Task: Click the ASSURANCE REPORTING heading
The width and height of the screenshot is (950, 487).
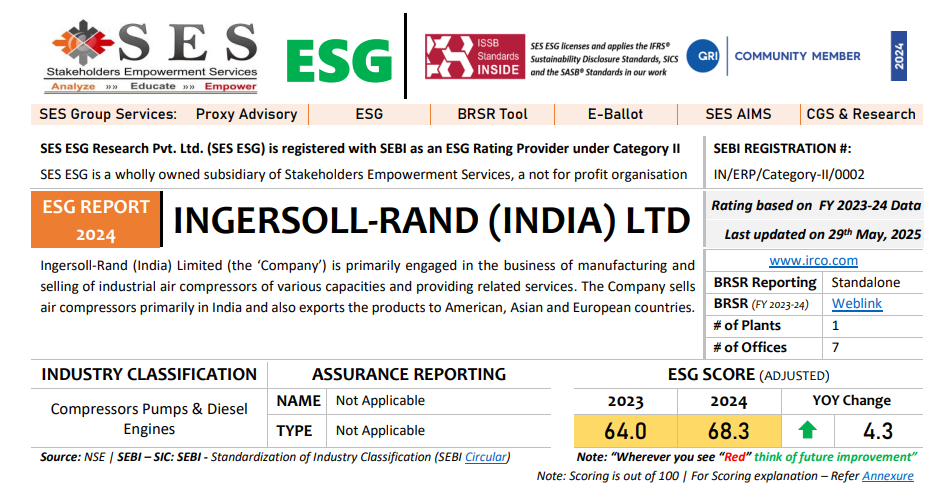Action: pyautogui.click(x=409, y=374)
